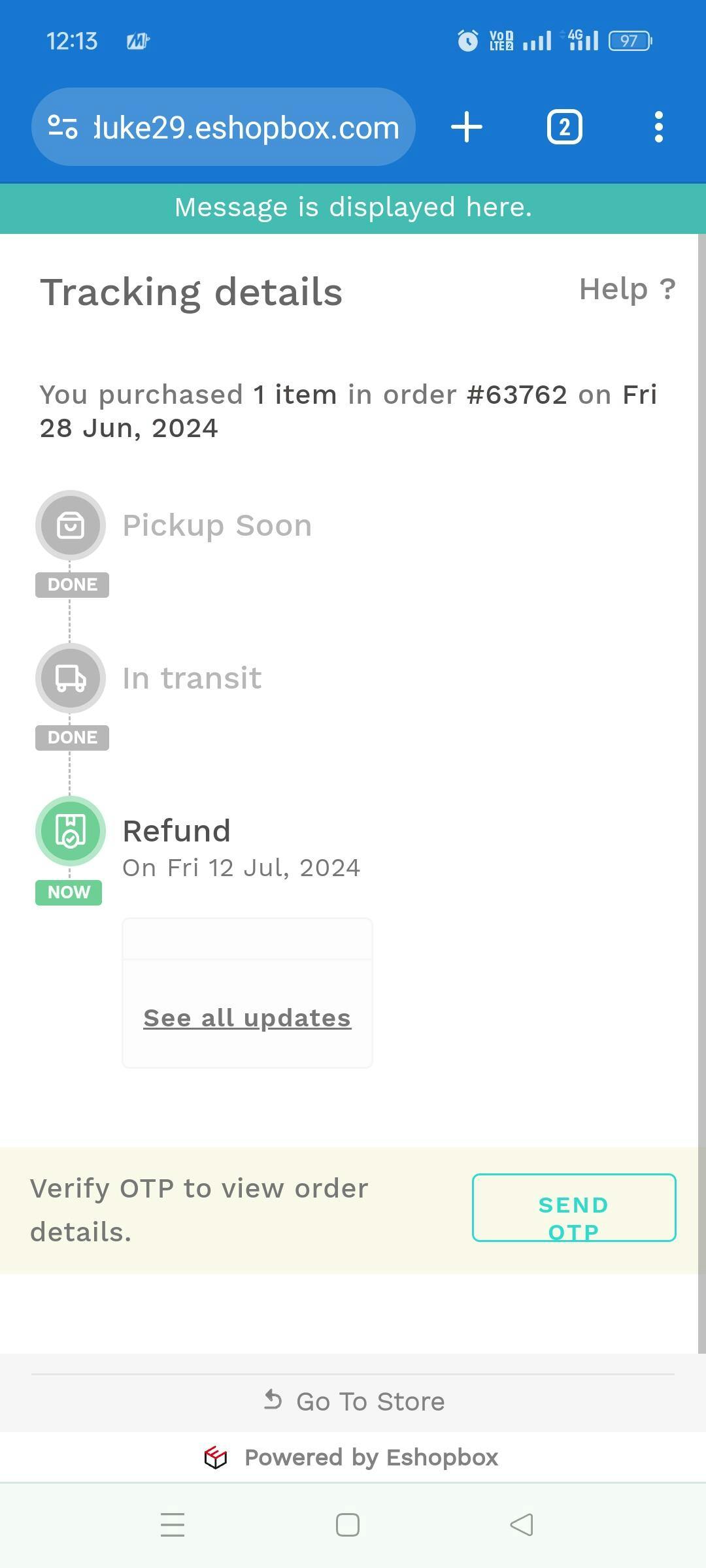
Task: Tap the site settings icon in address bar
Action: (x=63, y=127)
